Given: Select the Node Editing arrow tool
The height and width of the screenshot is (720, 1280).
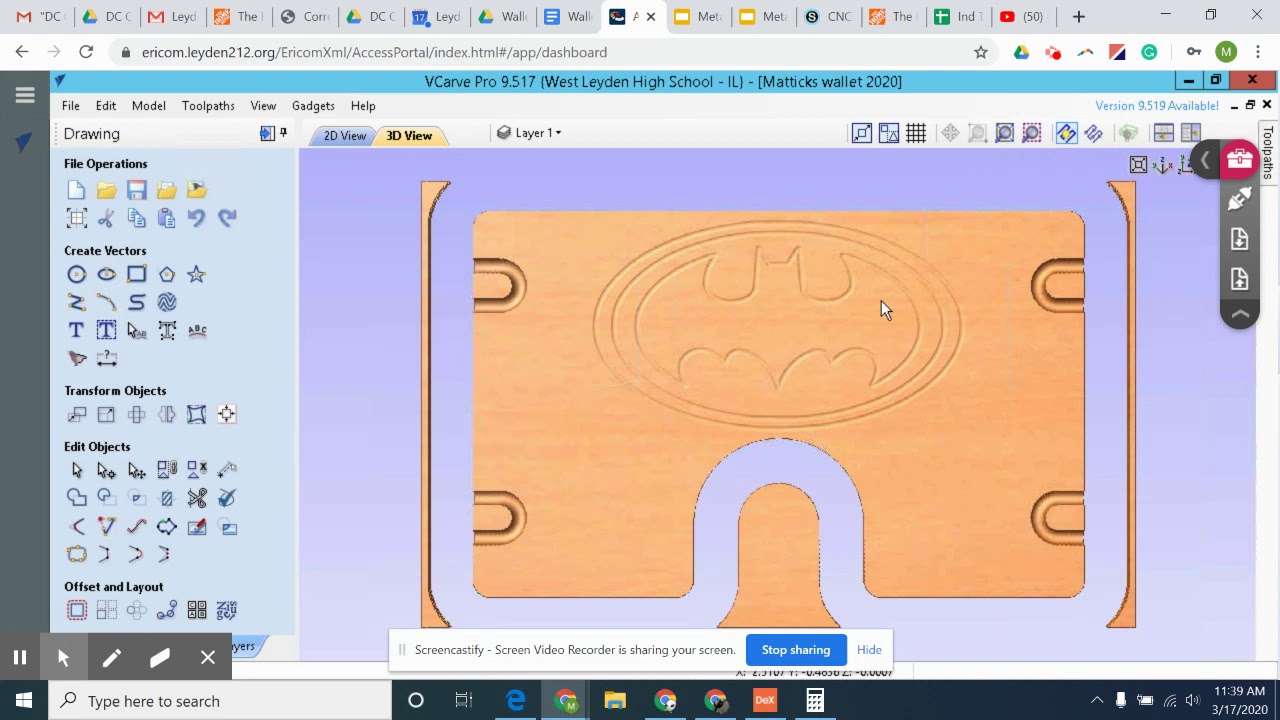Looking at the screenshot, I should (x=107, y=470).
